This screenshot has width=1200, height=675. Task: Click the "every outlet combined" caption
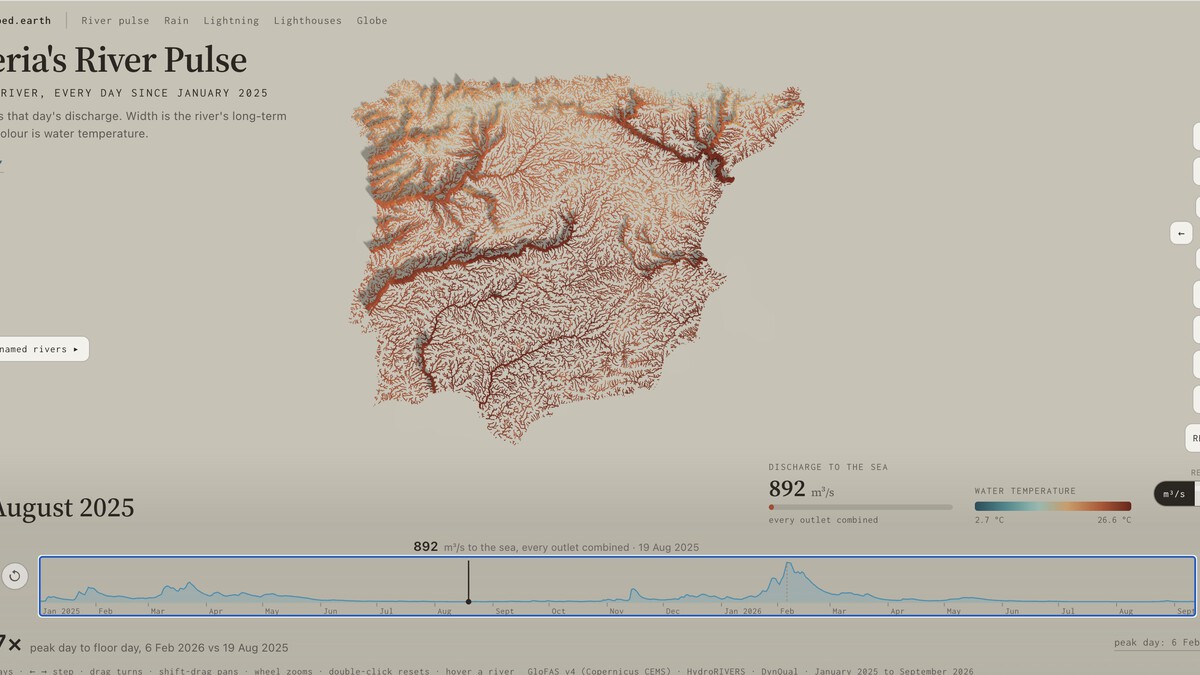[823, 520]
